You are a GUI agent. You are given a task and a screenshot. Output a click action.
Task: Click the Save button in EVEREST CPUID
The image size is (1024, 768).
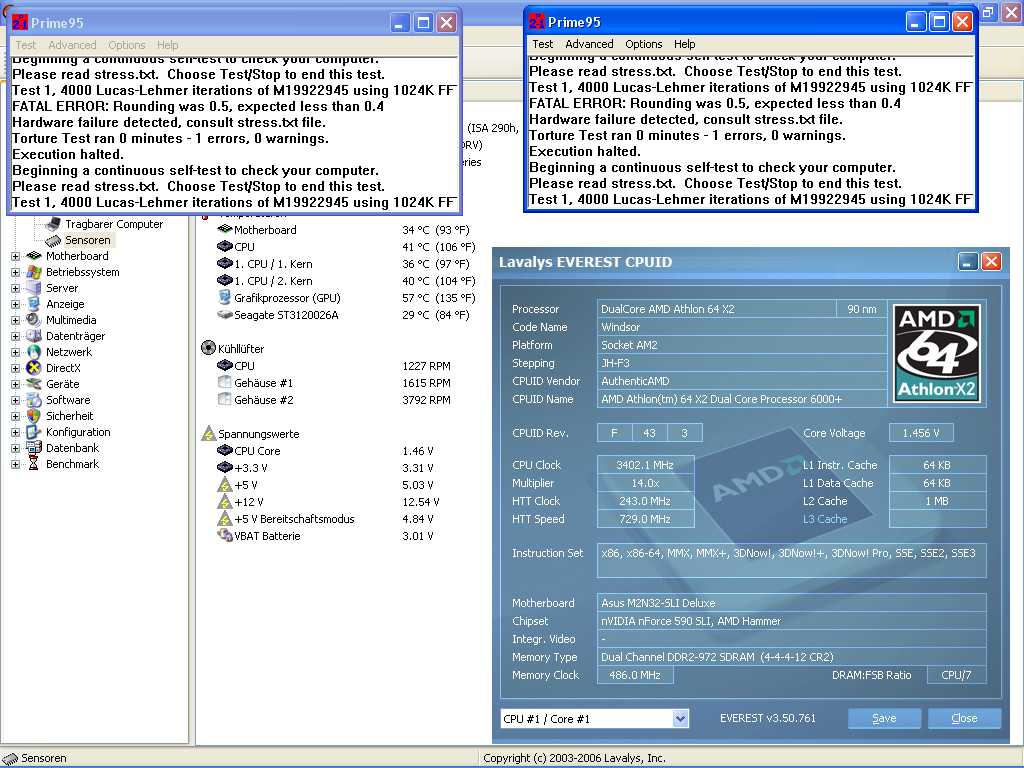884,718
